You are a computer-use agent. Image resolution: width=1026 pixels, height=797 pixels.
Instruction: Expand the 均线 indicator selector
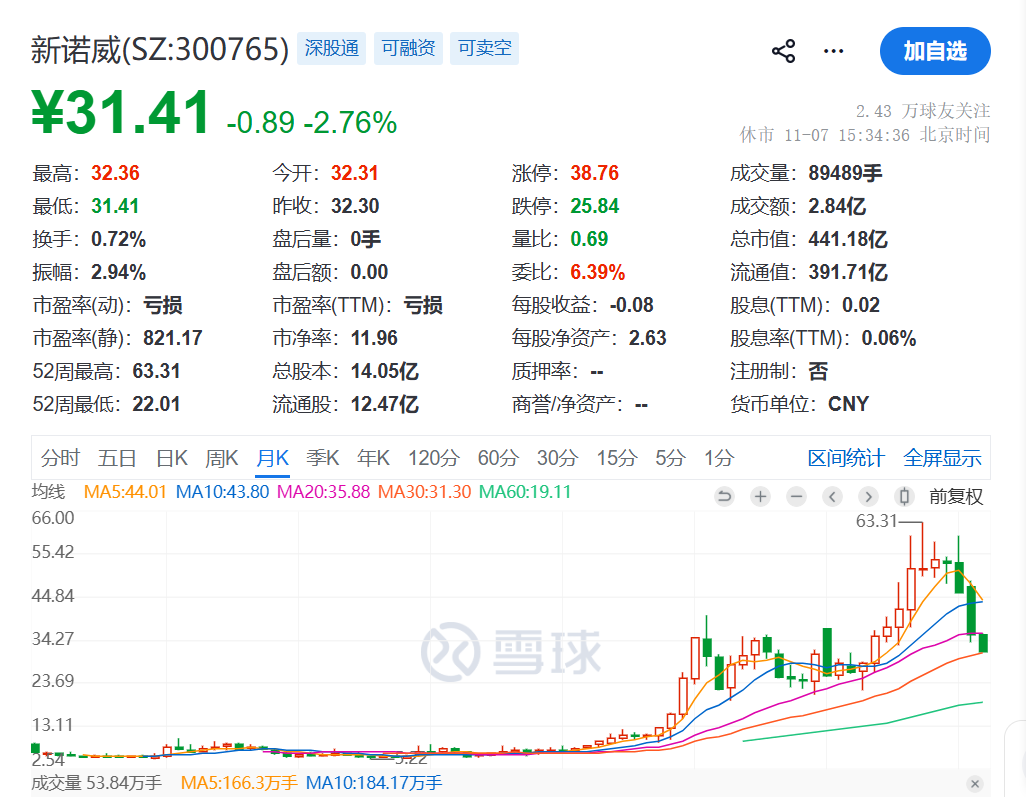(48, 492)
